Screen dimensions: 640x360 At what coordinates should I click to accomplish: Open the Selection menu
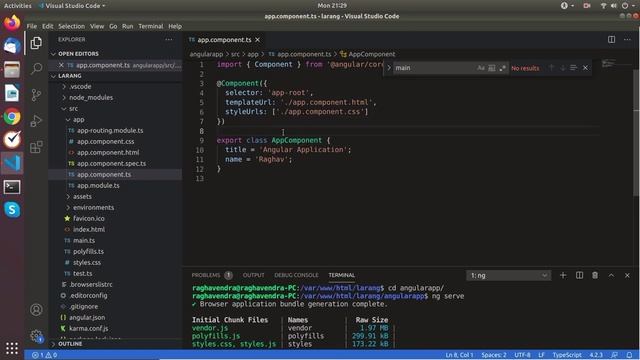coord(71,26)
